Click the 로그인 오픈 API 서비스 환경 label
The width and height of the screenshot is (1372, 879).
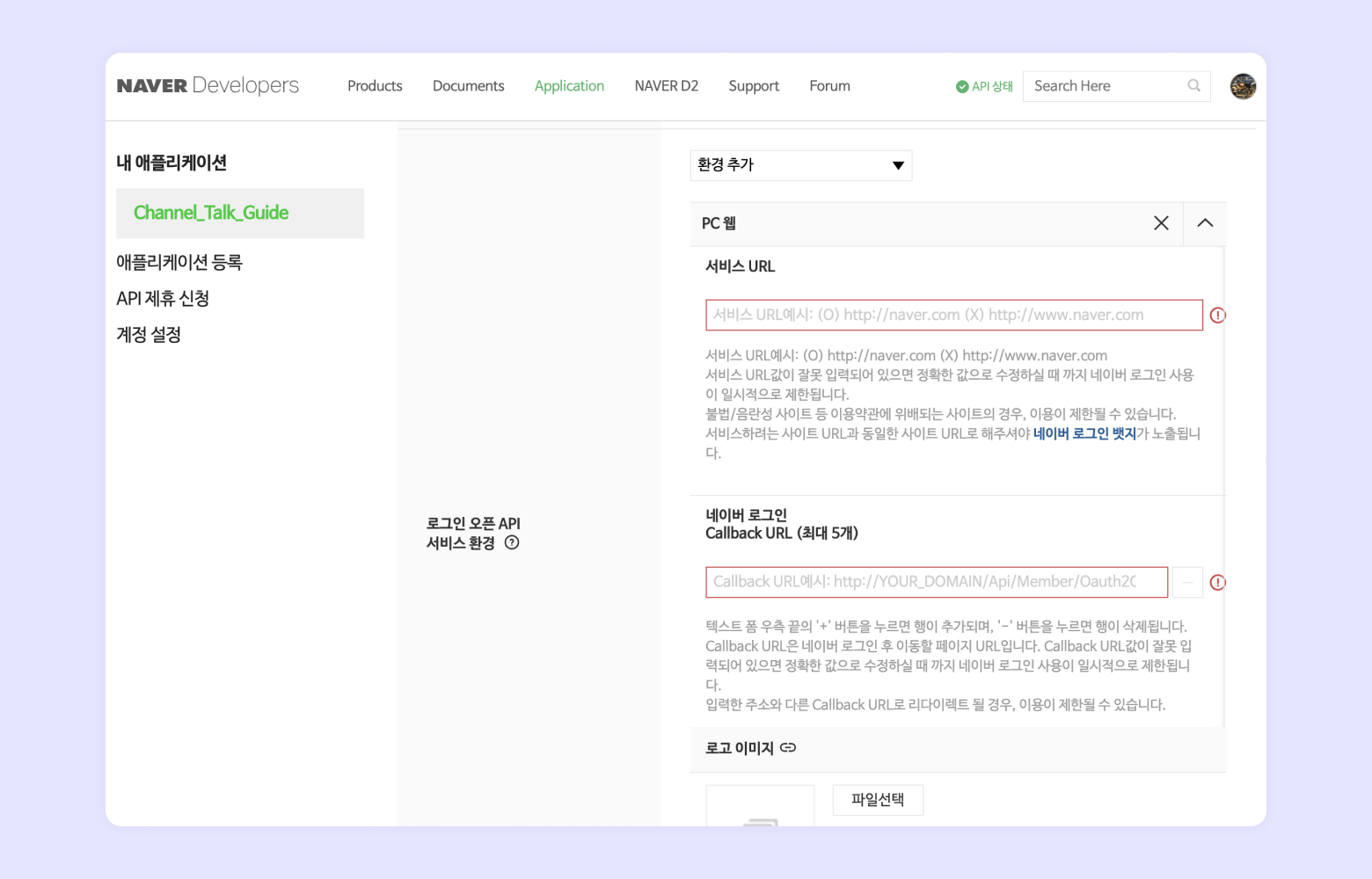click(473, 534)
